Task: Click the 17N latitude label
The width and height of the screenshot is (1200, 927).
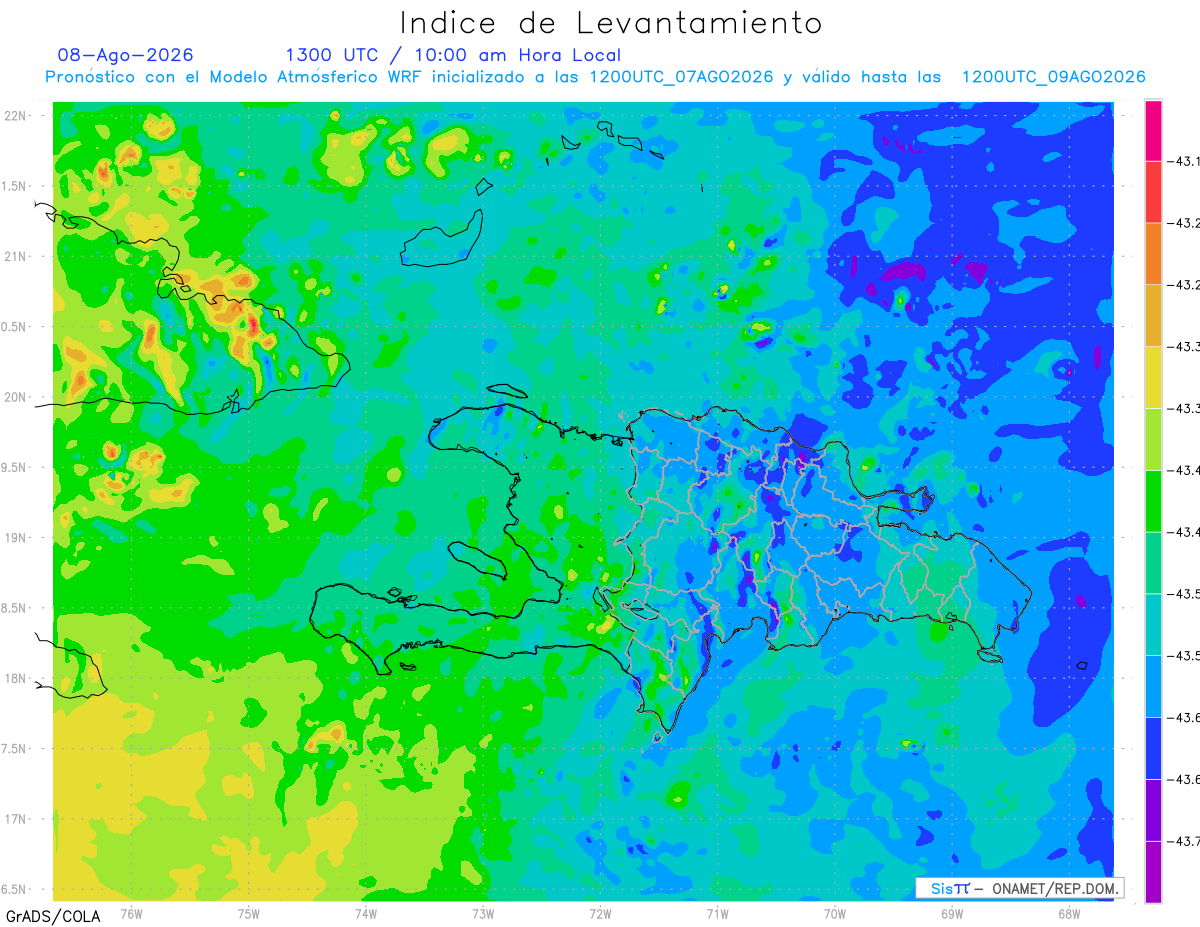Action: (15, 819)
